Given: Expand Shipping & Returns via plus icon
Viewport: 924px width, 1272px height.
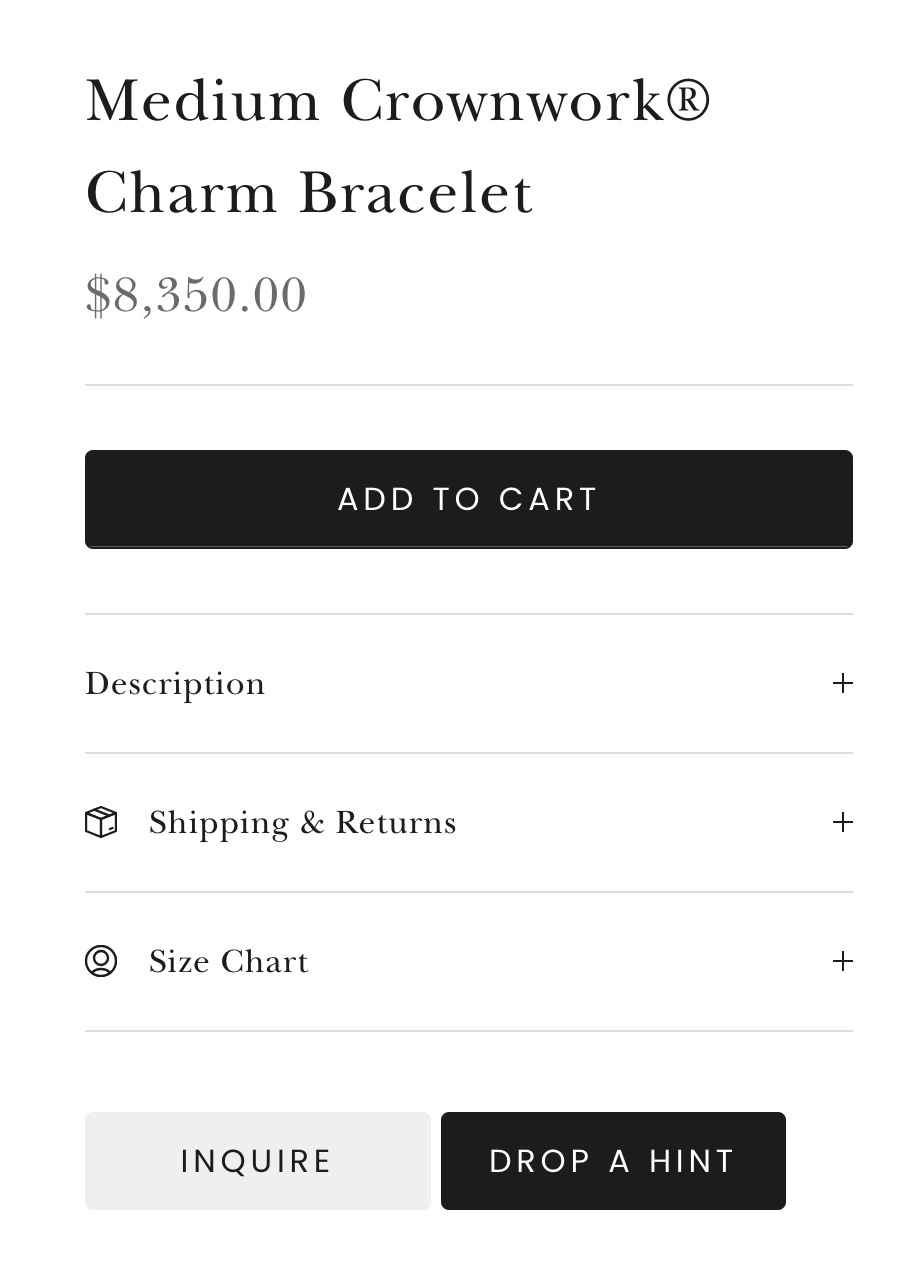Looking at the screenshot, I should 842,822.
